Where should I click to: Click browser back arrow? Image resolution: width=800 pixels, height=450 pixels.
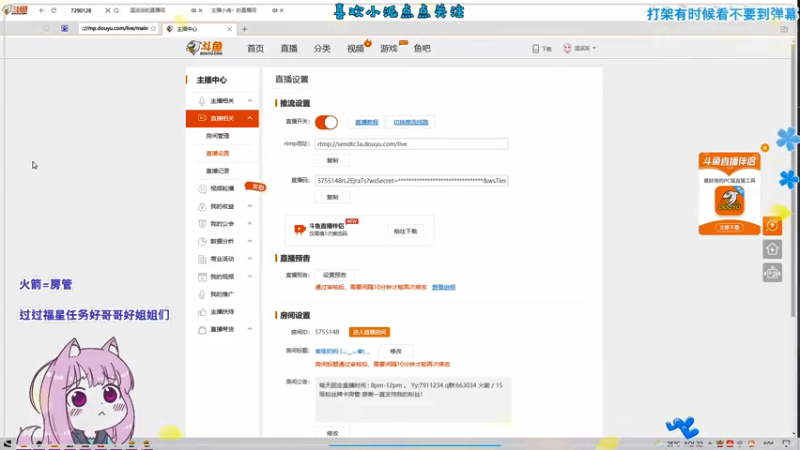[42, 10]
